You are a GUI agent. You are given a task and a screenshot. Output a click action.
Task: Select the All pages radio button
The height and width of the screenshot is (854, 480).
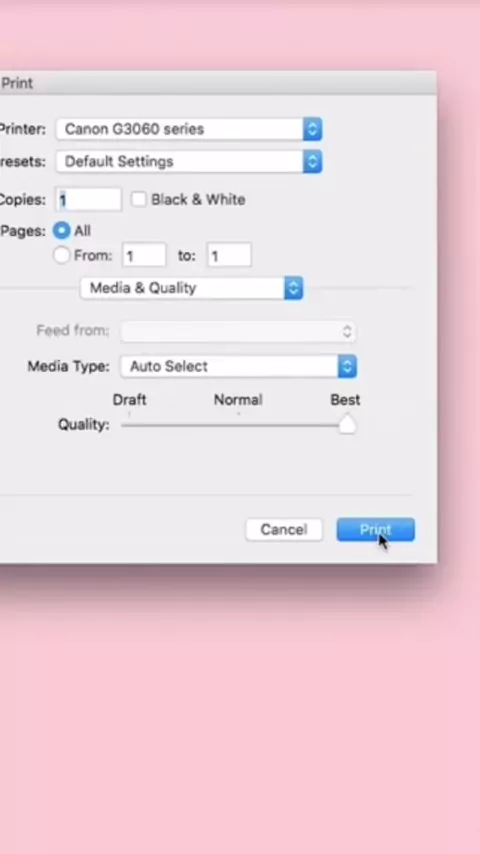(x=62, y=230)
